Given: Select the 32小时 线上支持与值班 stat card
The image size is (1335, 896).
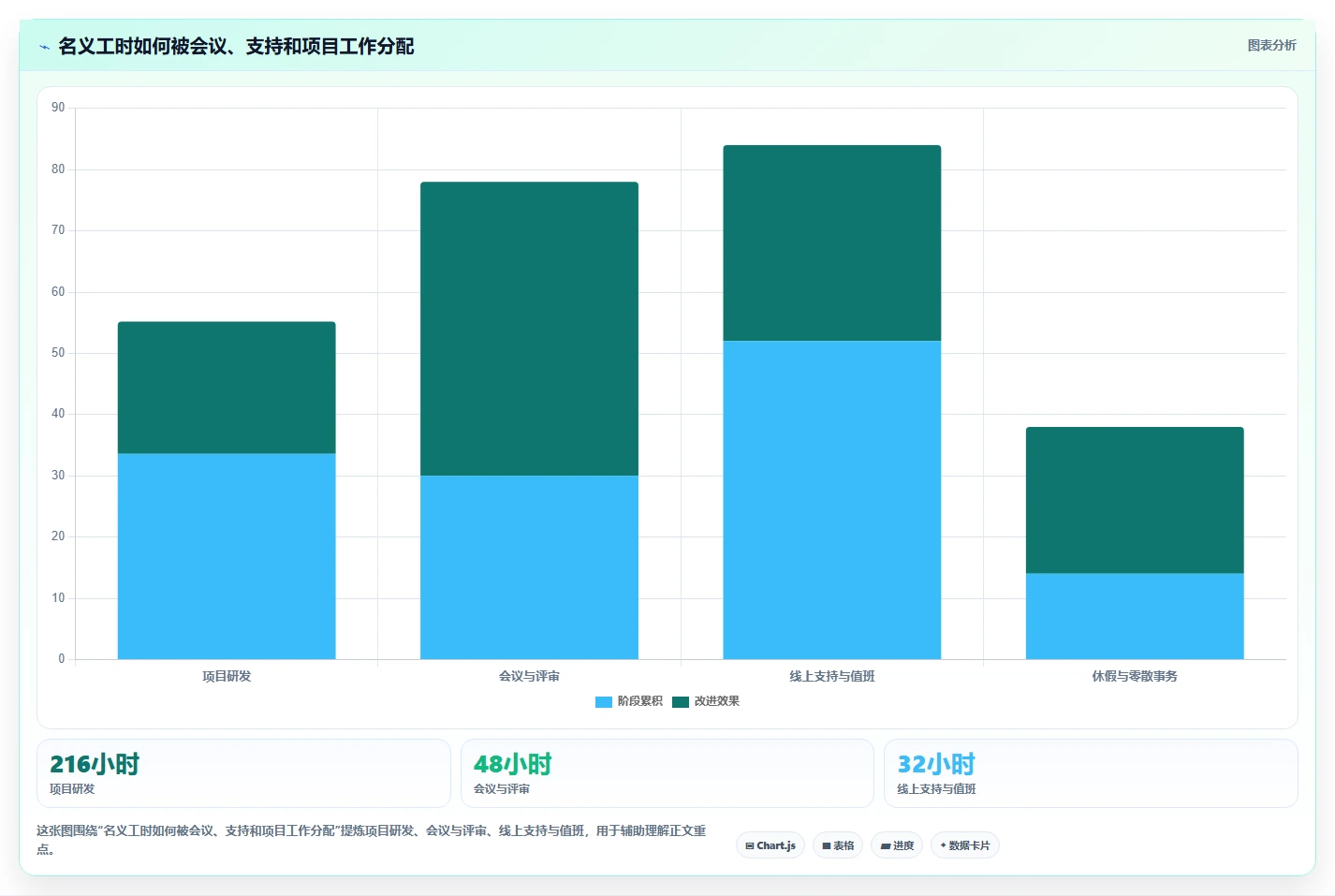Looking at the screenshot, I should coord(1091,773).
